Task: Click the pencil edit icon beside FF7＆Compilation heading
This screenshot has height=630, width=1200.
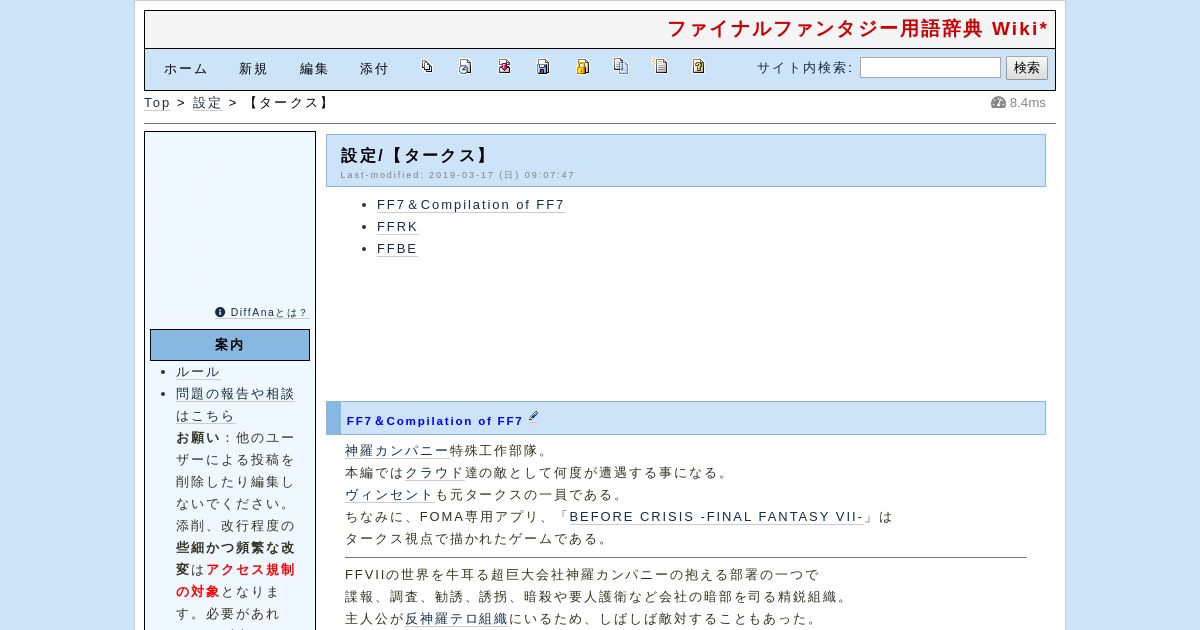Action: 533,416
